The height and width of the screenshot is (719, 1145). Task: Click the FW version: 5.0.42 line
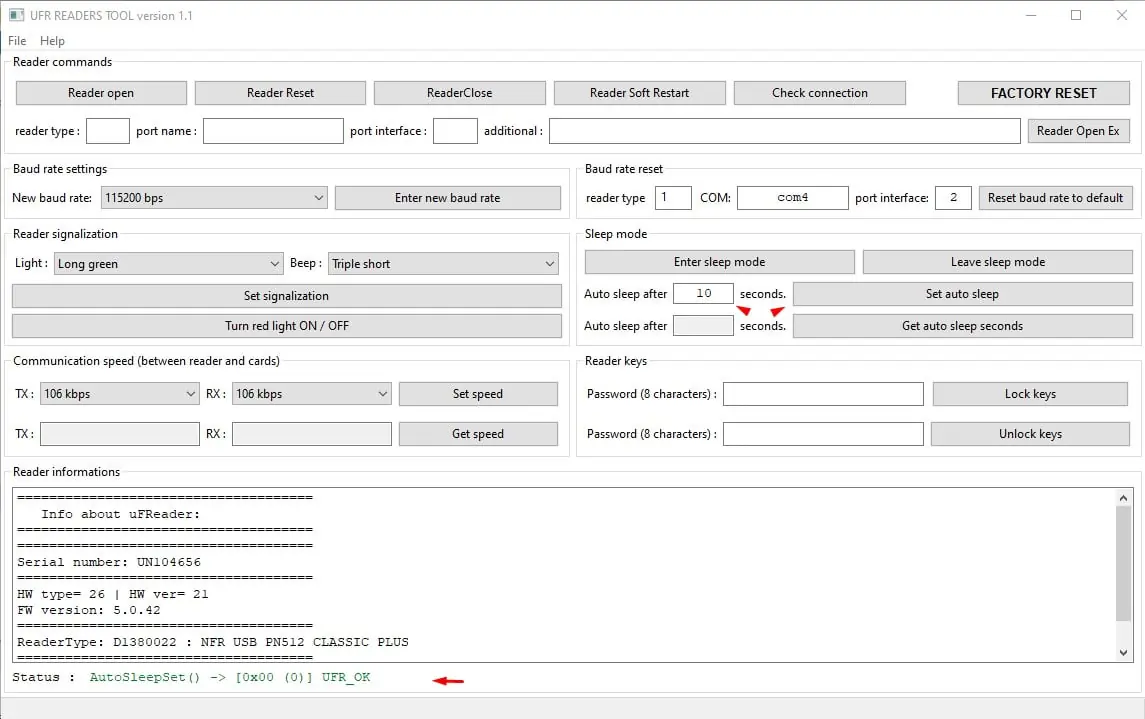pyautogui.click(x=88, y=610)
